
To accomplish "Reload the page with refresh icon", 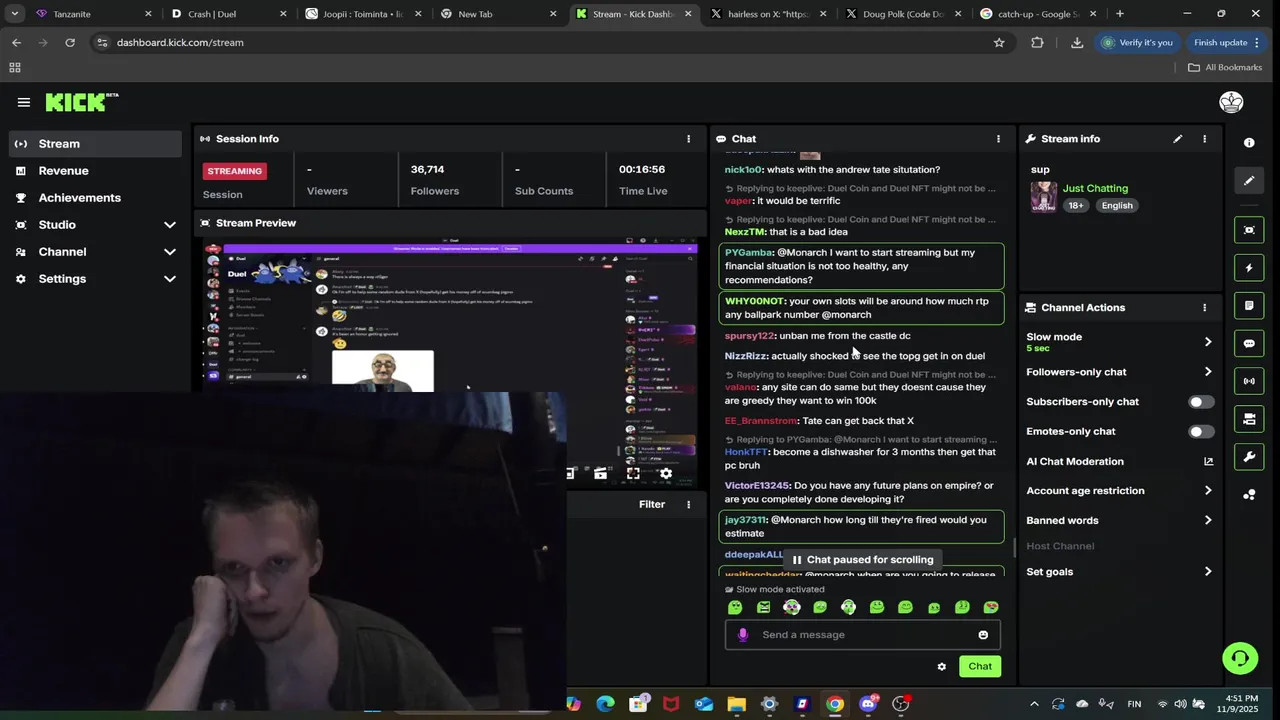I will point(70,43).
